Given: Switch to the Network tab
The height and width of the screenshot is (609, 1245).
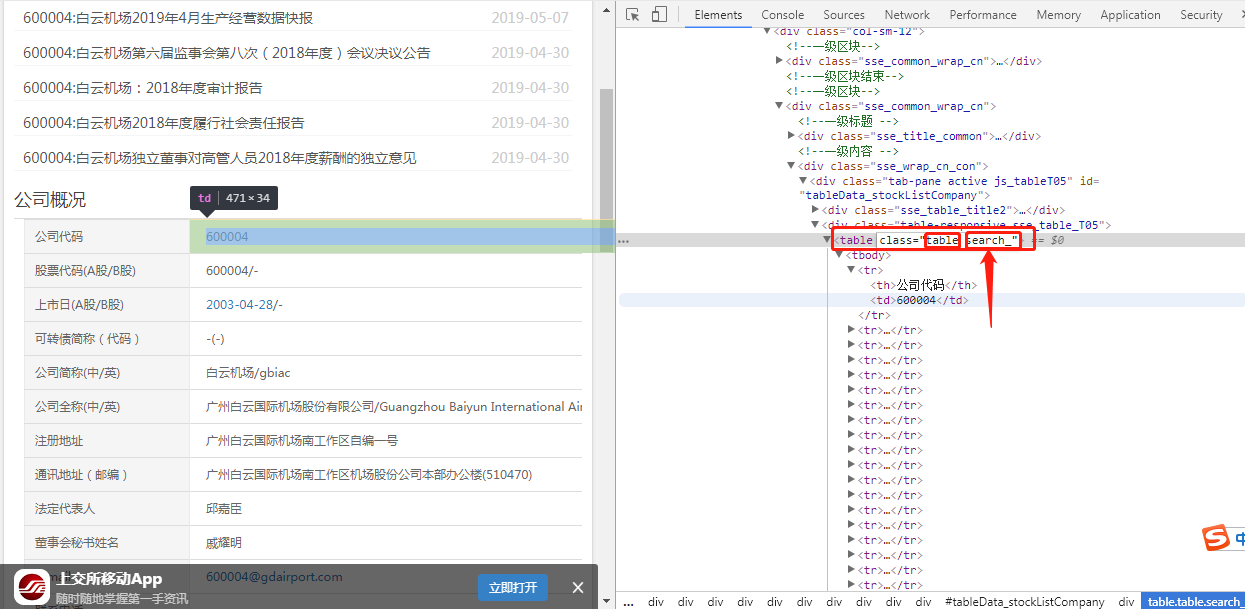Looking at the screenshot, I should 907,15.
